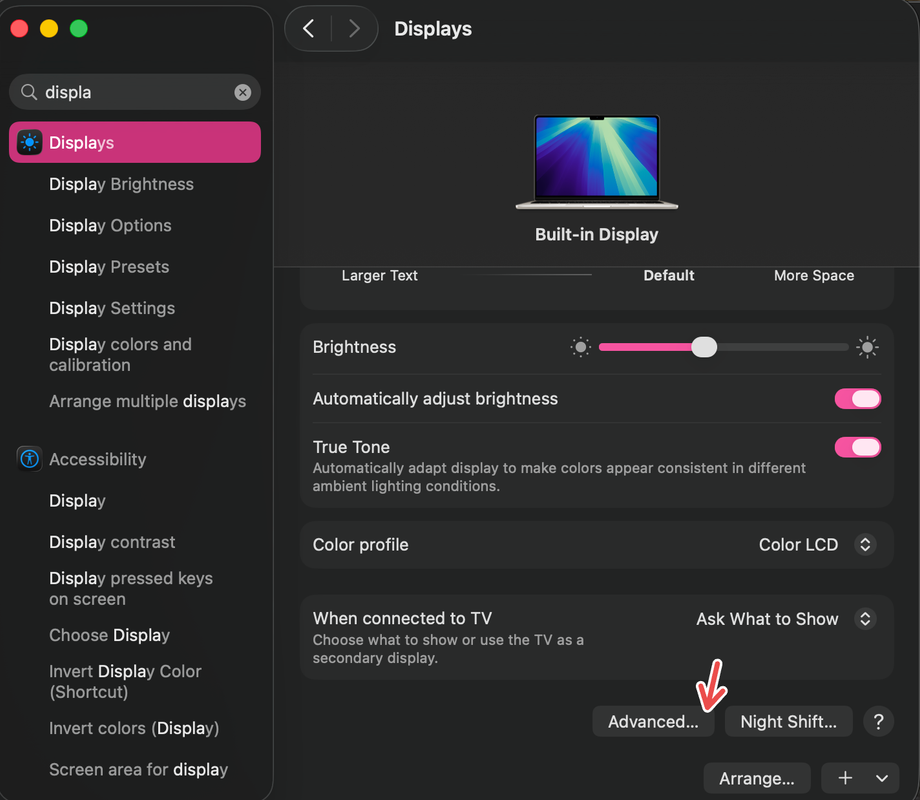This screenshot has height=800, width=920.
Task: Open Invert colors (Display) result
Action: (x=134, y=728)
